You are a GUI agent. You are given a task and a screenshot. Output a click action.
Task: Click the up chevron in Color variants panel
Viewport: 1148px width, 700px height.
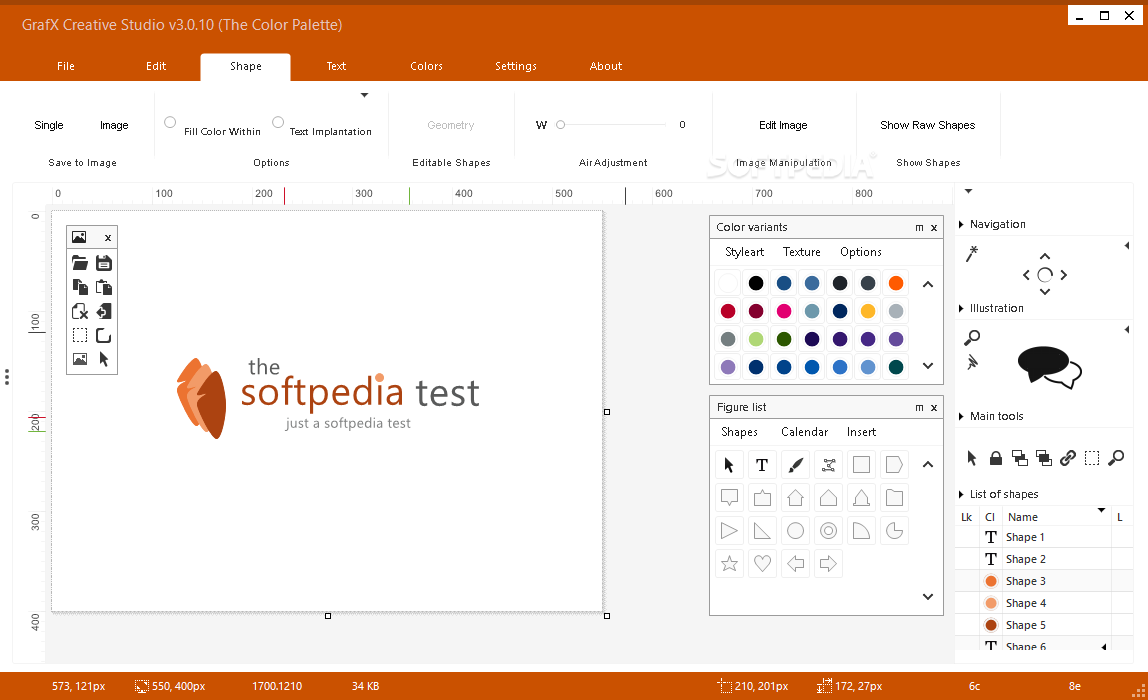928,284
